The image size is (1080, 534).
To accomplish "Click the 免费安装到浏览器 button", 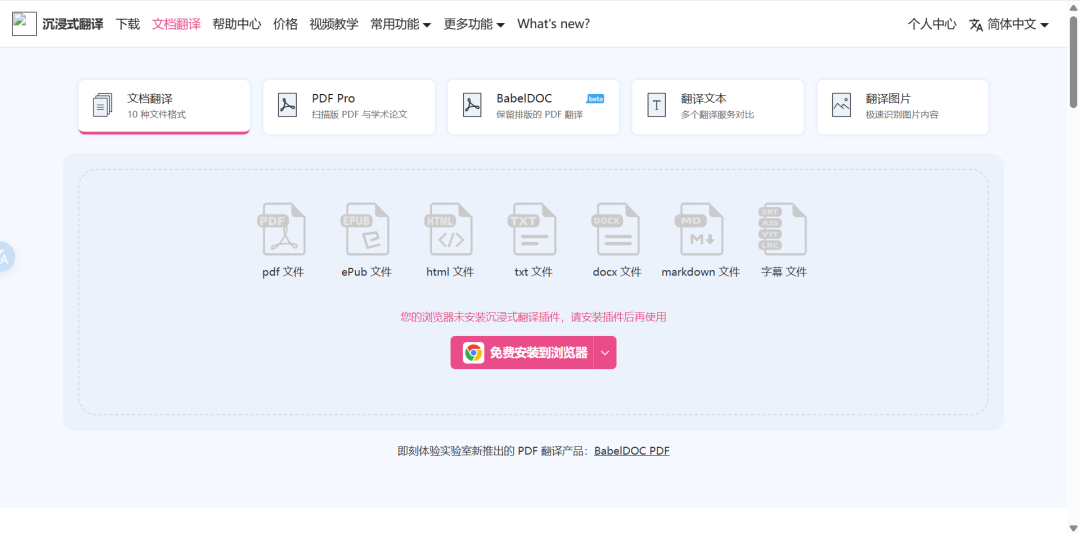I will pyautogui.click(x=522, y=353).
